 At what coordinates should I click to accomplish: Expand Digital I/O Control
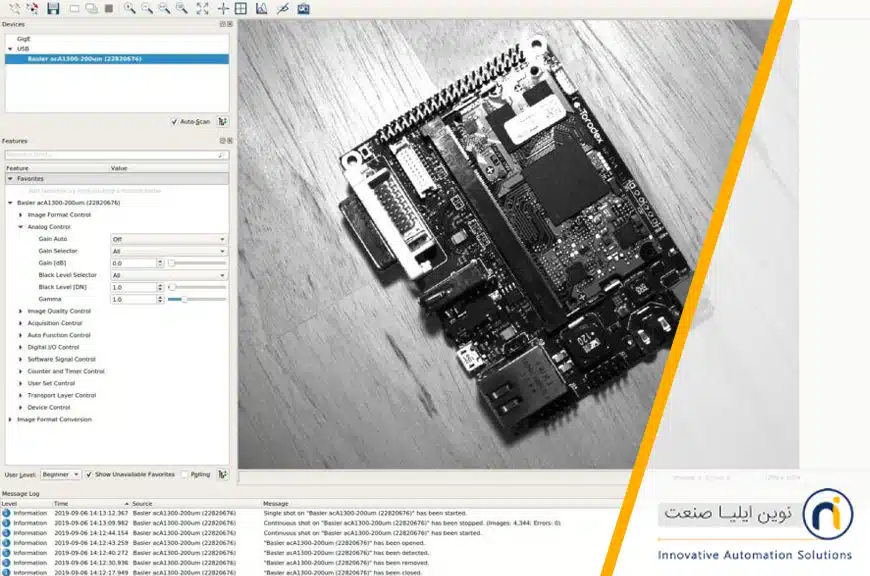tap(21, 347)
